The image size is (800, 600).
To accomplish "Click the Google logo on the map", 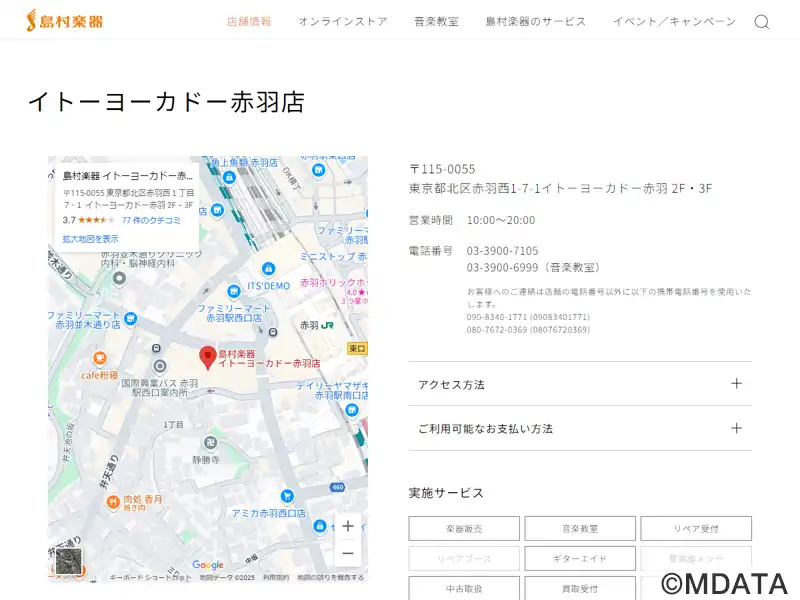I will click(208, 564).
